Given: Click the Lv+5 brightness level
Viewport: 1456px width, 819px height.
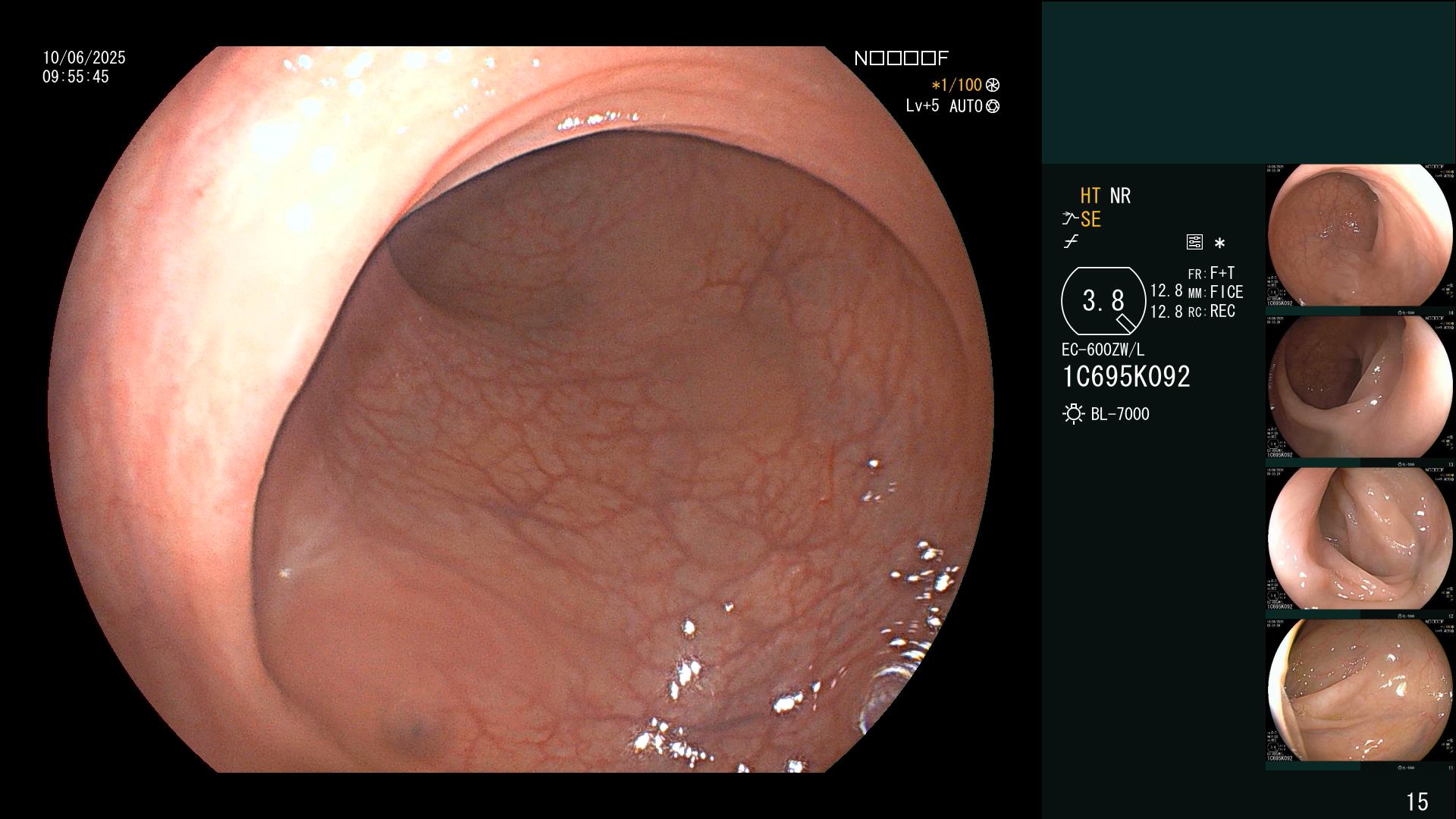Looking at the screenshot, I should [x=922, y=105].
